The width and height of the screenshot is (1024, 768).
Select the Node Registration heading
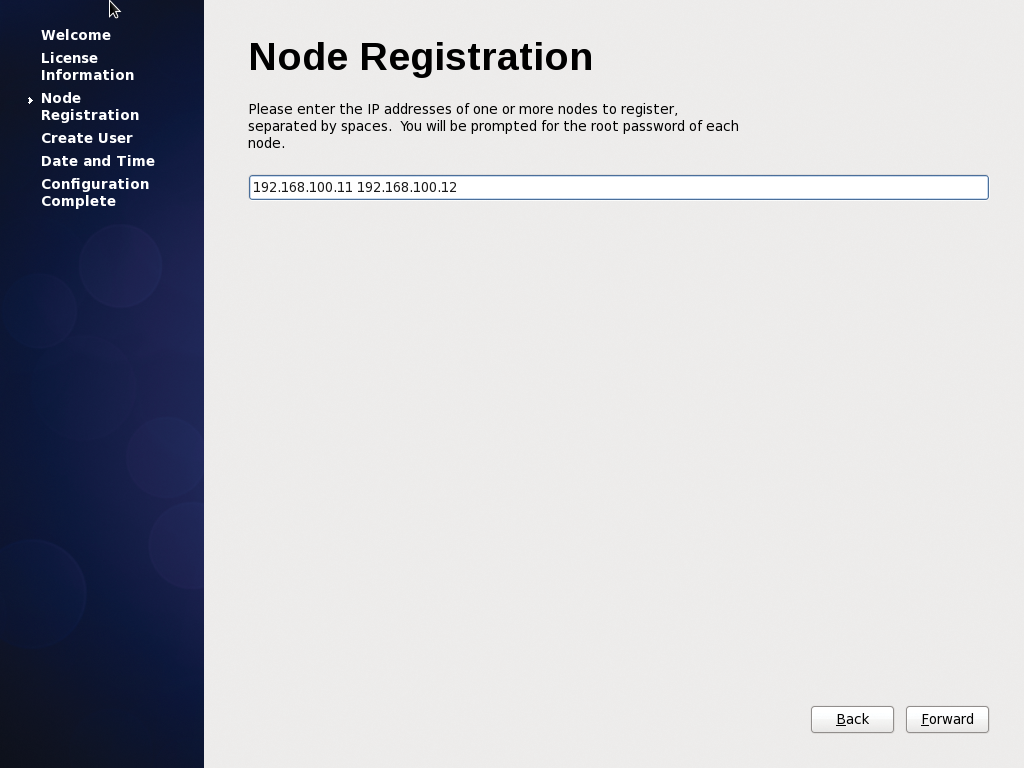(x=420, y=57)
